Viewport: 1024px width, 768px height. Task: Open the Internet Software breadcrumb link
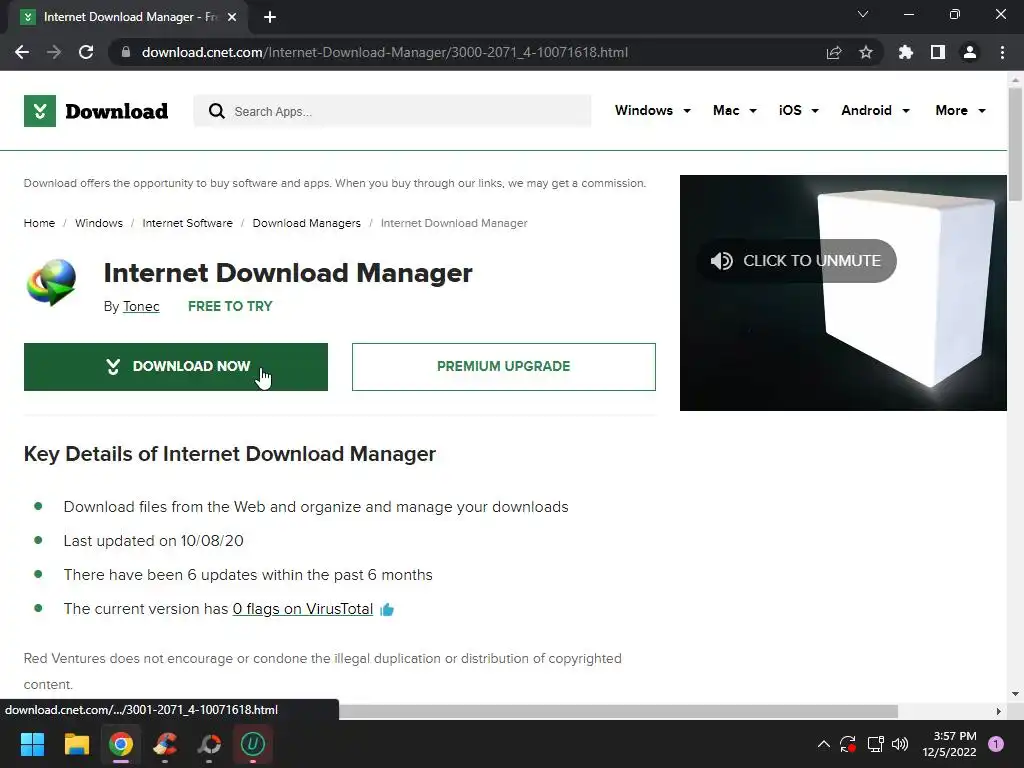tap(187, 223)
